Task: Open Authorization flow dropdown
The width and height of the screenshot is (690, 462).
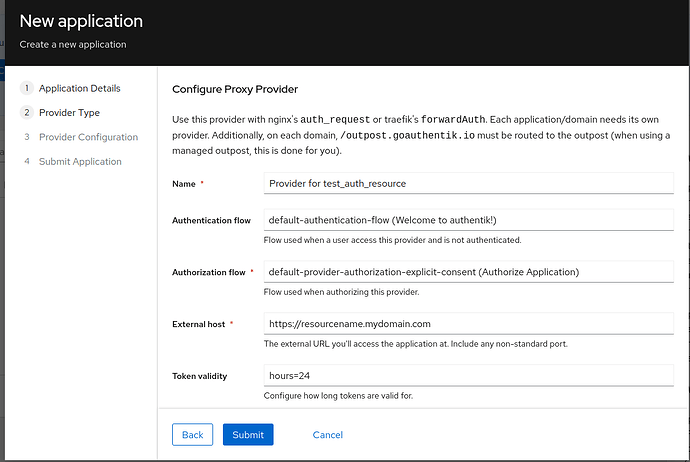Action: click(468, 272)
